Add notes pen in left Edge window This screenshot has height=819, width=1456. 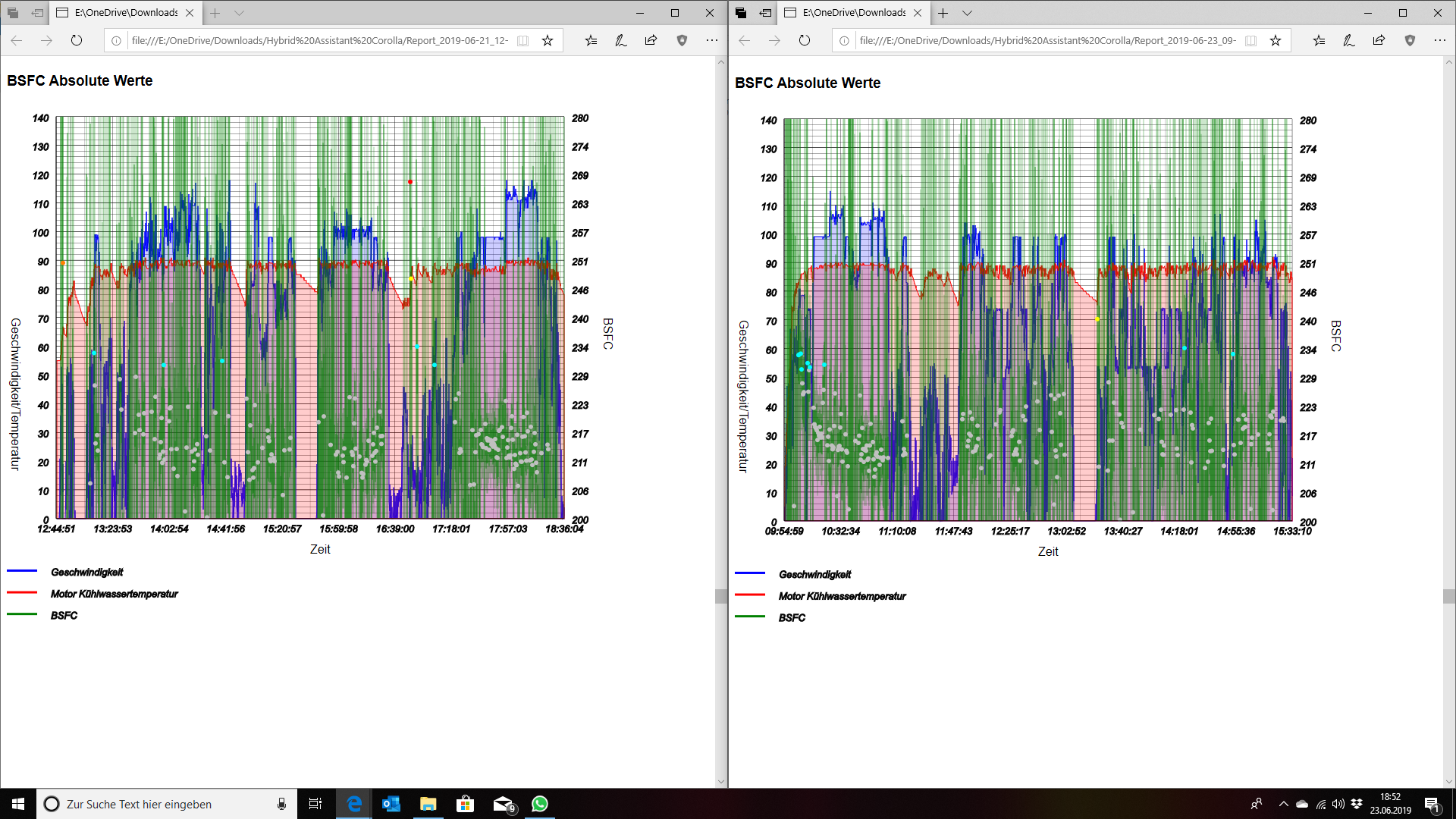[x=620, y=41]
